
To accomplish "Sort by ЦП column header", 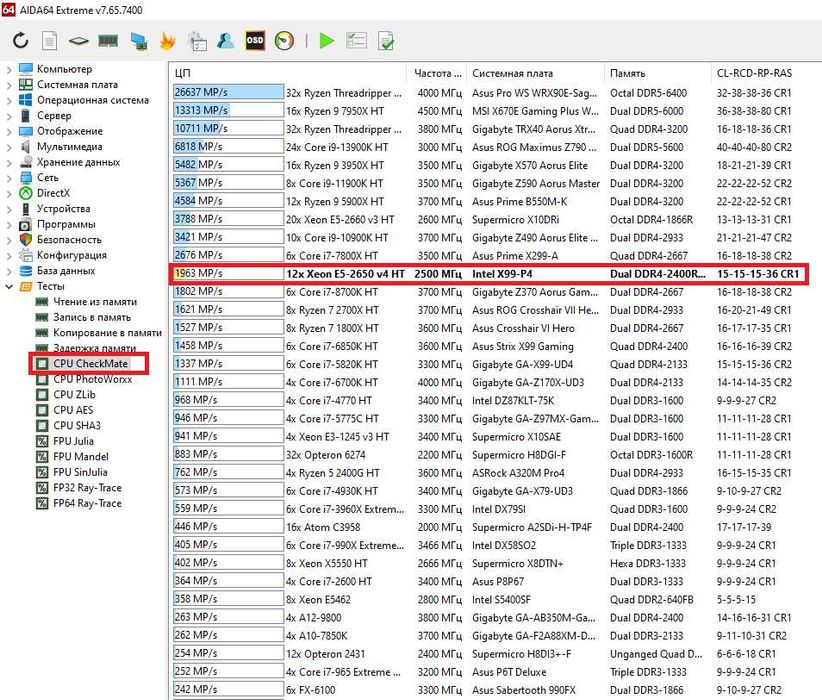I will coord(288,73).
